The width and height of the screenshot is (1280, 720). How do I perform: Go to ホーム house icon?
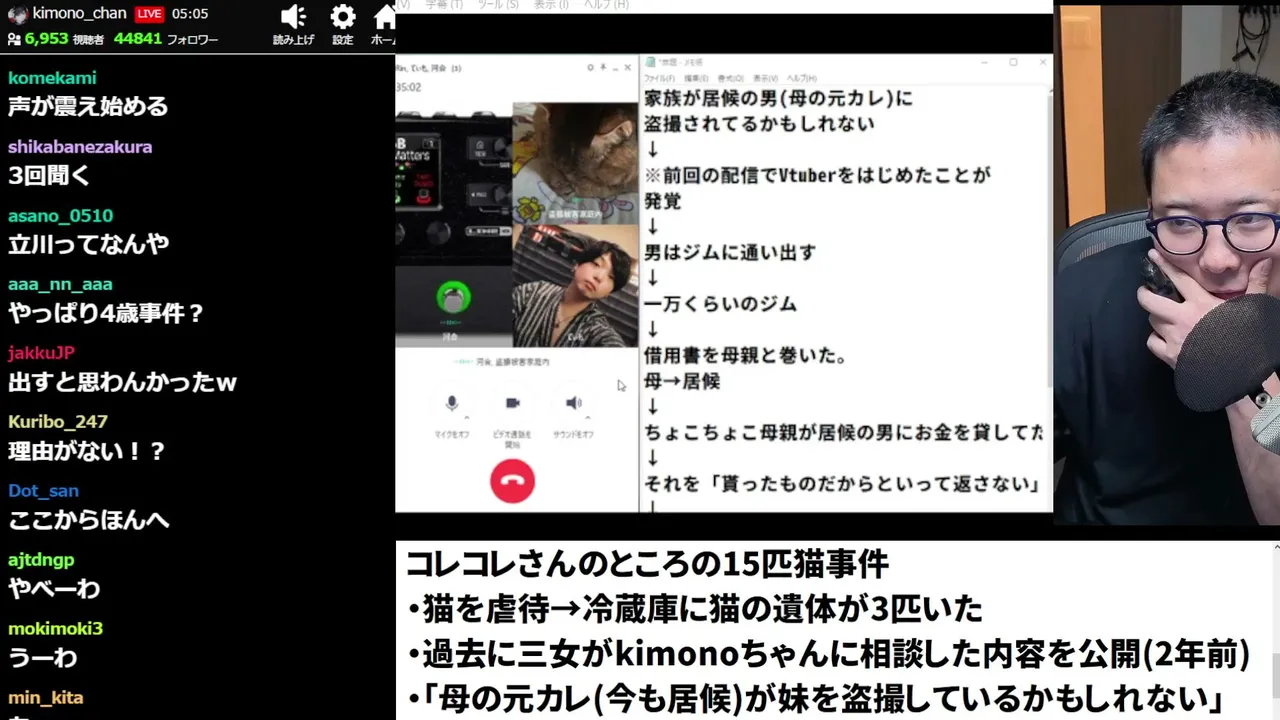pyautogui.click(x=385, y=17)
